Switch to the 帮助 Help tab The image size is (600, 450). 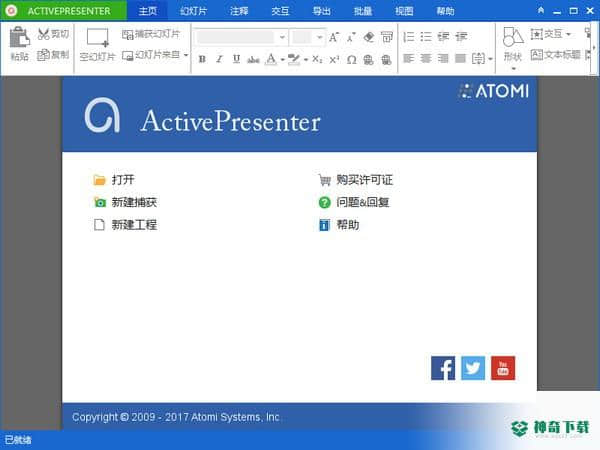[x=445, y=11]
